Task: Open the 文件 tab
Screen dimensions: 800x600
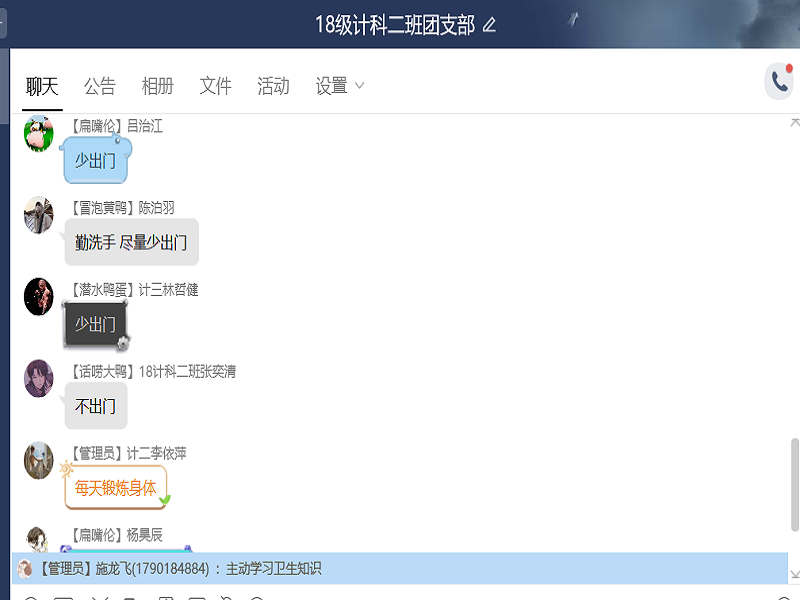Action: 215,86
